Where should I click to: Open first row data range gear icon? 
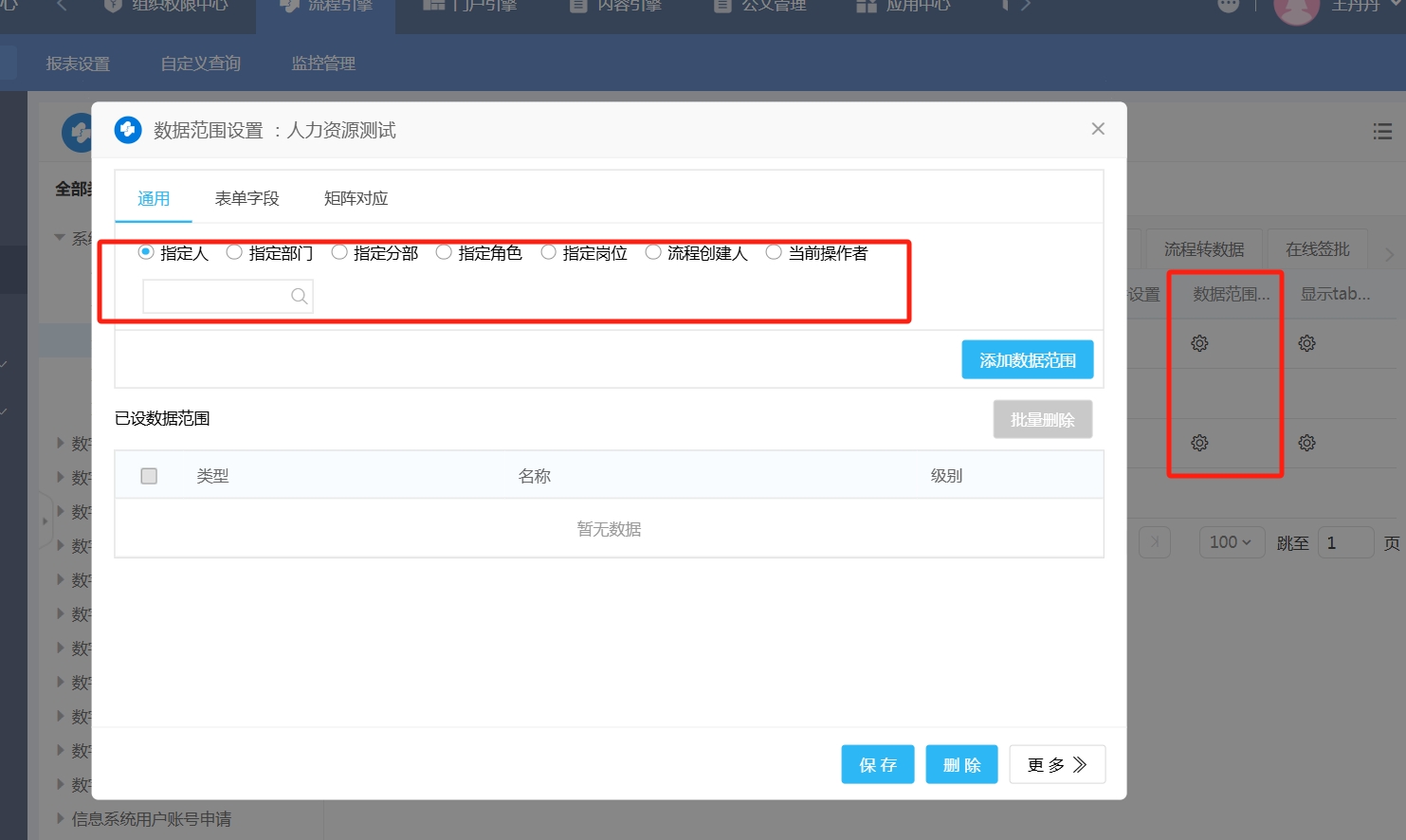click(1199, 343)
